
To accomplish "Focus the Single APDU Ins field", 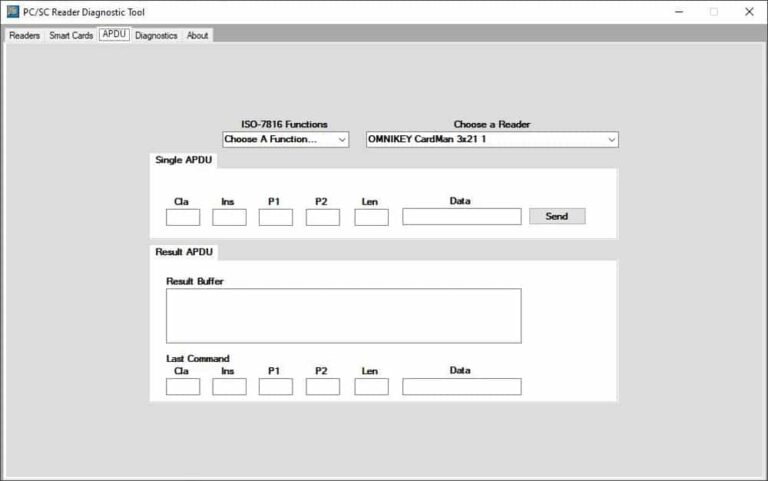I will click(x=229, y=217).
